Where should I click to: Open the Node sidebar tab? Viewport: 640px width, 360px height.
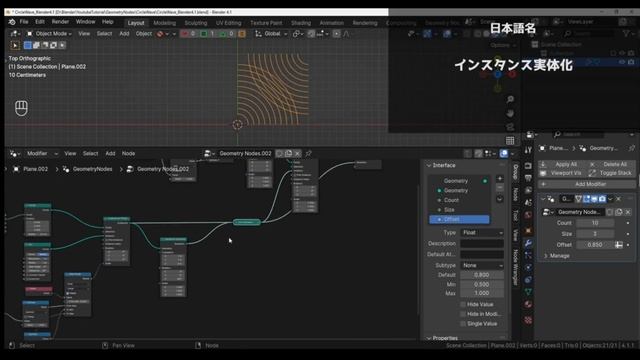516,195
